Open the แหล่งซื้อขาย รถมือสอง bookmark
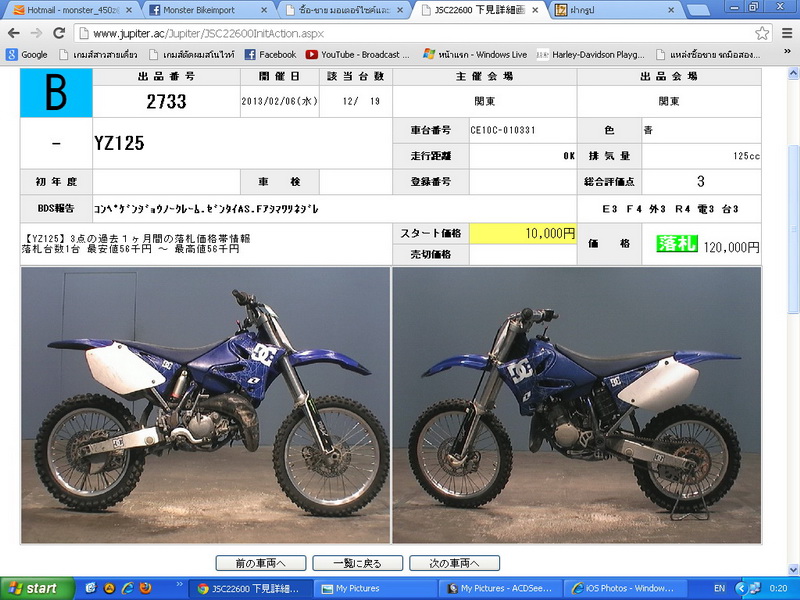 point(708,55)
